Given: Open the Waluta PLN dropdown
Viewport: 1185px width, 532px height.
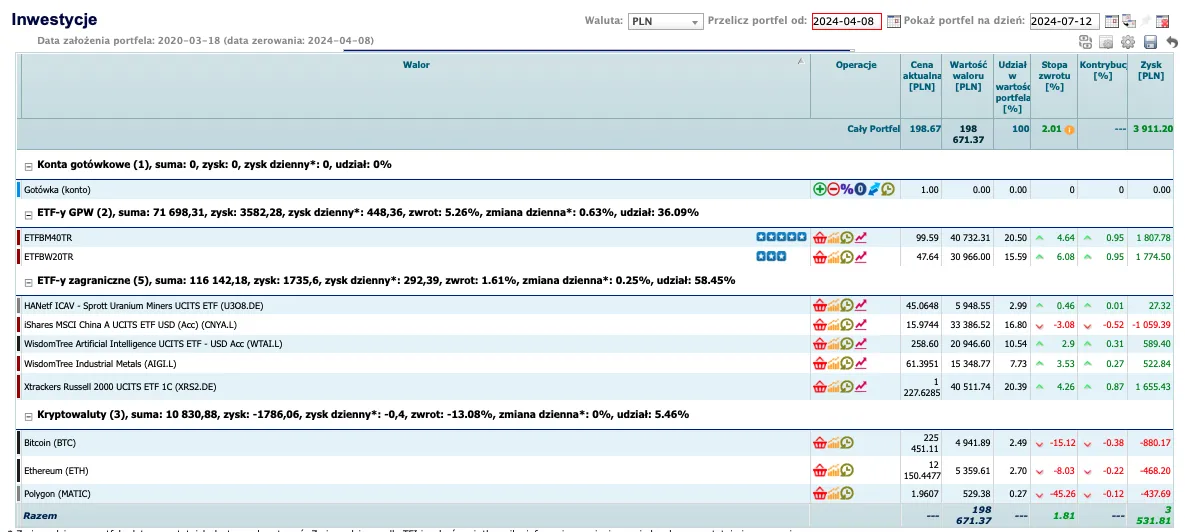Looking at the screenshot, I should [x=666, y=21].
